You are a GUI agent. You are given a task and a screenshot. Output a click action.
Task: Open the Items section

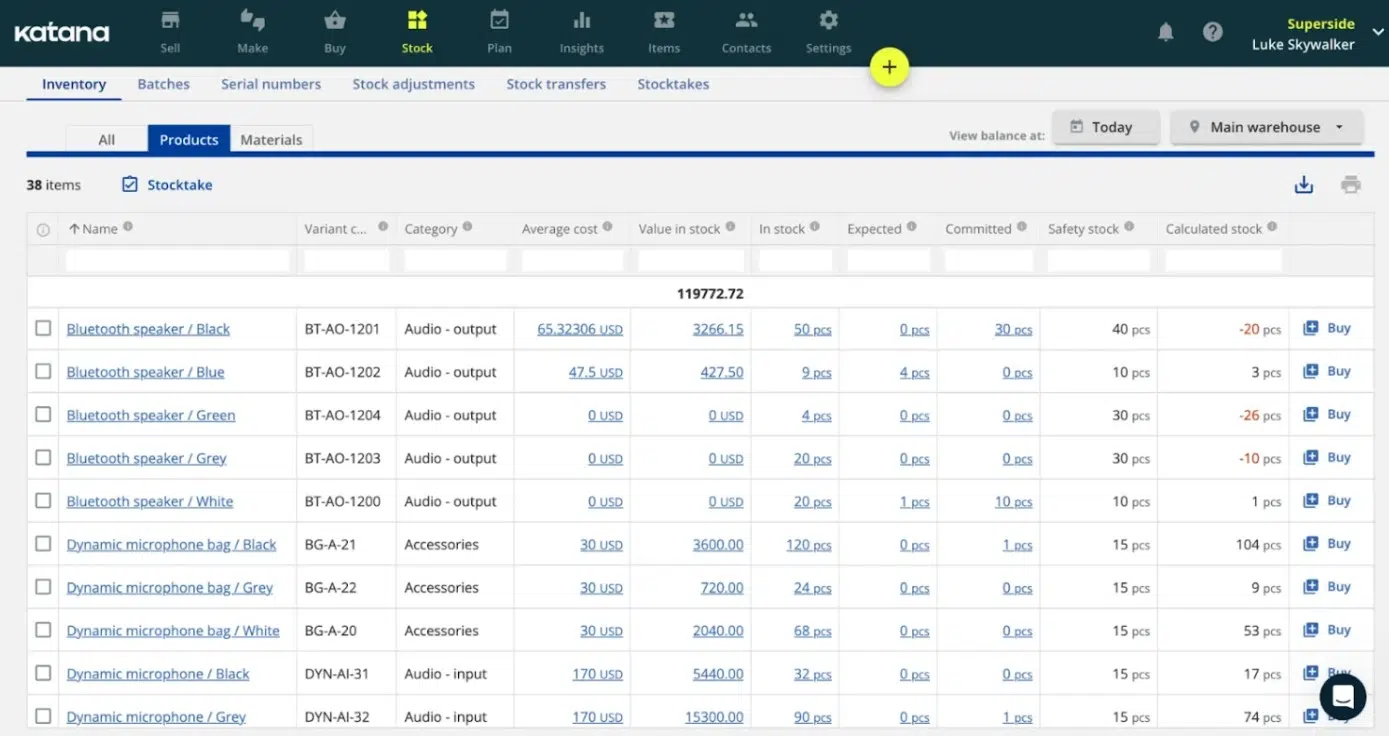[x=663, y=31]
